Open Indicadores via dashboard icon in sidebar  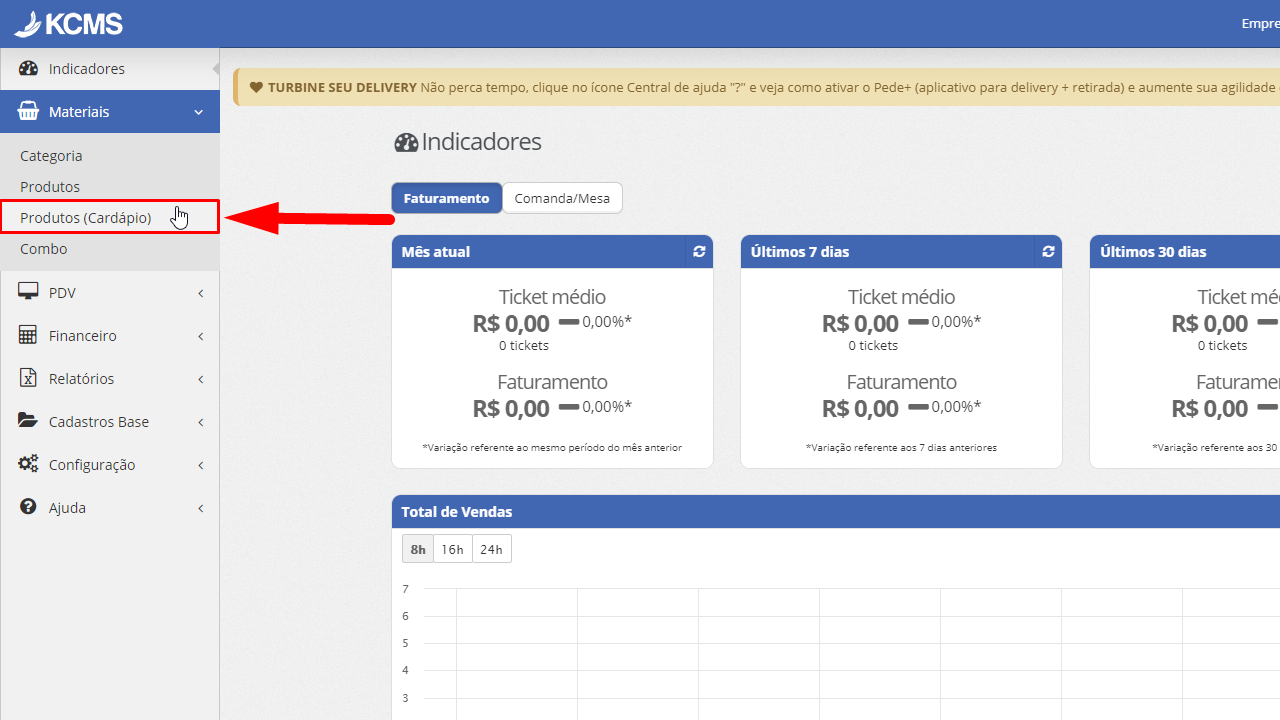29,69
